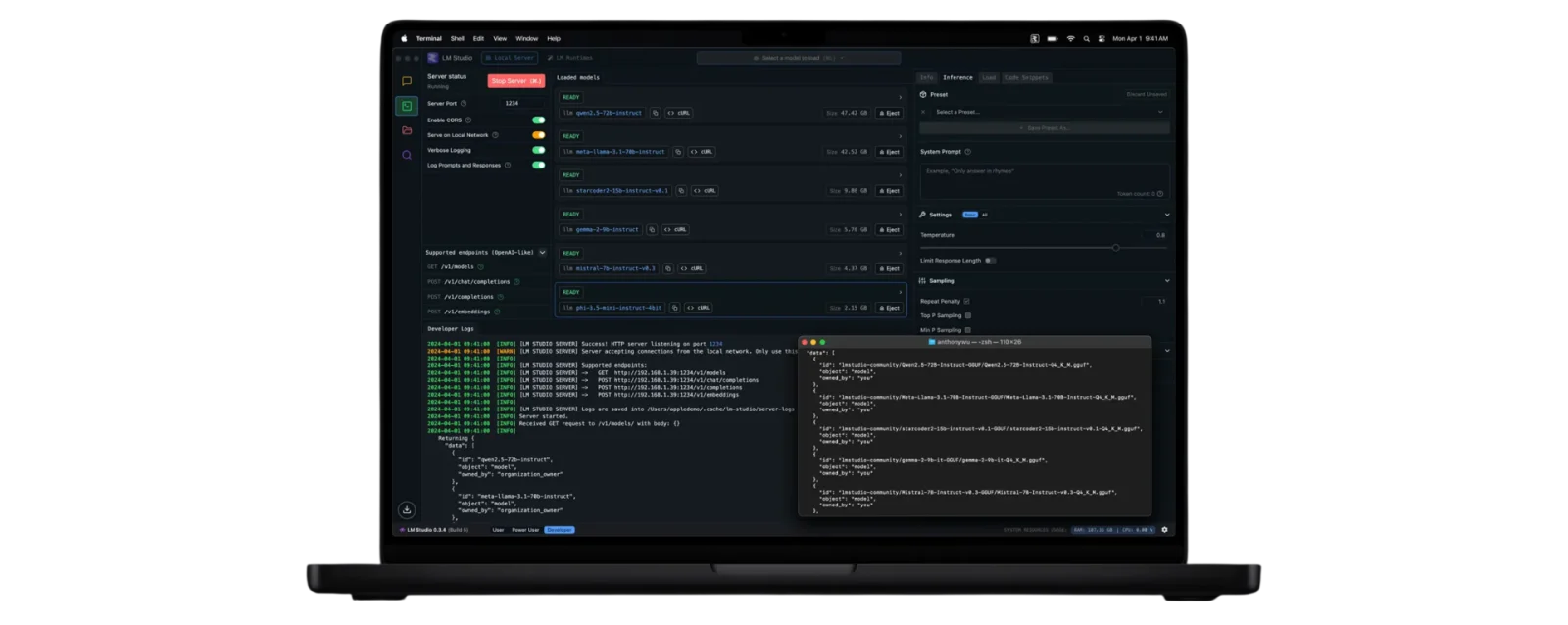
Task: Open the Shell menu in the menu bar
Action: pyautogui.click(x=458, y=39)
